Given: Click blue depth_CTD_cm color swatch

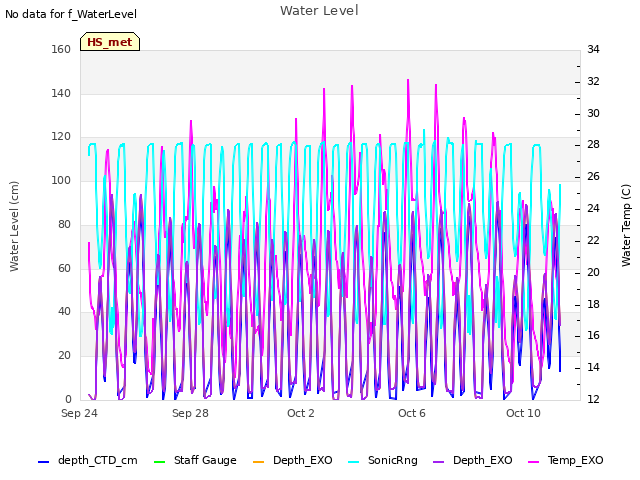Looking at the screenshot, I should [43, 462].
